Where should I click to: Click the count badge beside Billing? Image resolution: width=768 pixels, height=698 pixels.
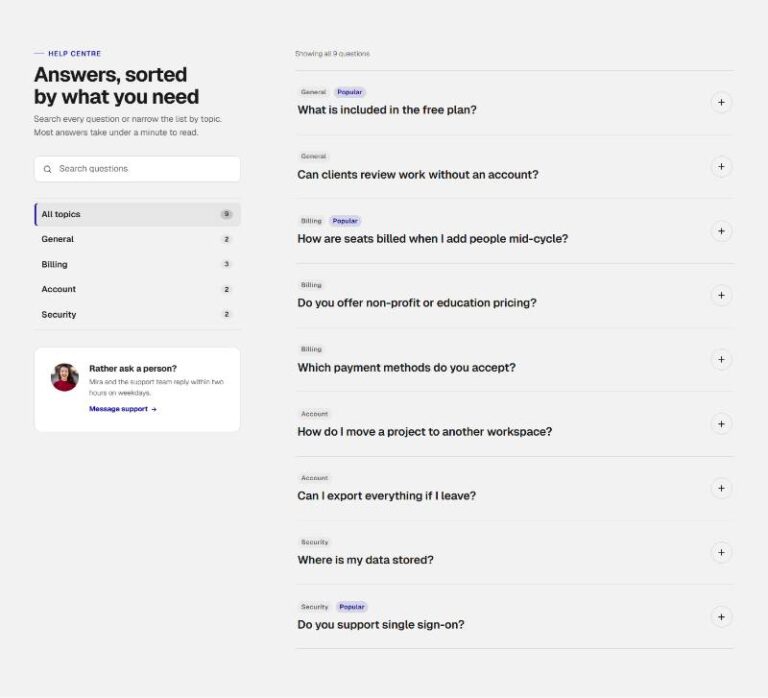(226, 264)
